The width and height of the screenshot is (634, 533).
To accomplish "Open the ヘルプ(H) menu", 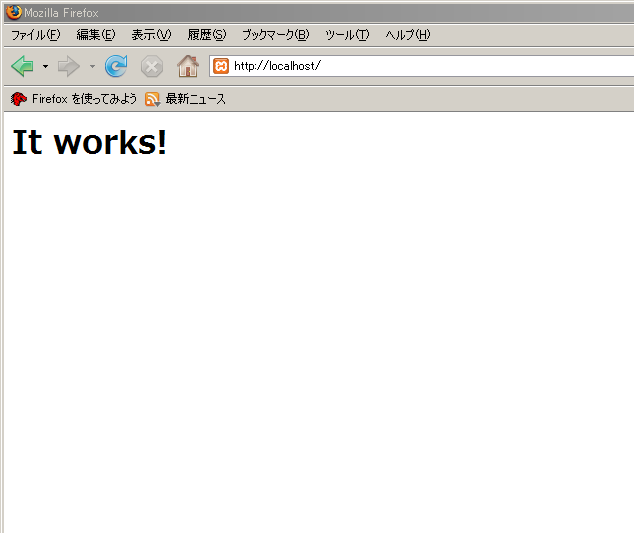I will point(408,35).
